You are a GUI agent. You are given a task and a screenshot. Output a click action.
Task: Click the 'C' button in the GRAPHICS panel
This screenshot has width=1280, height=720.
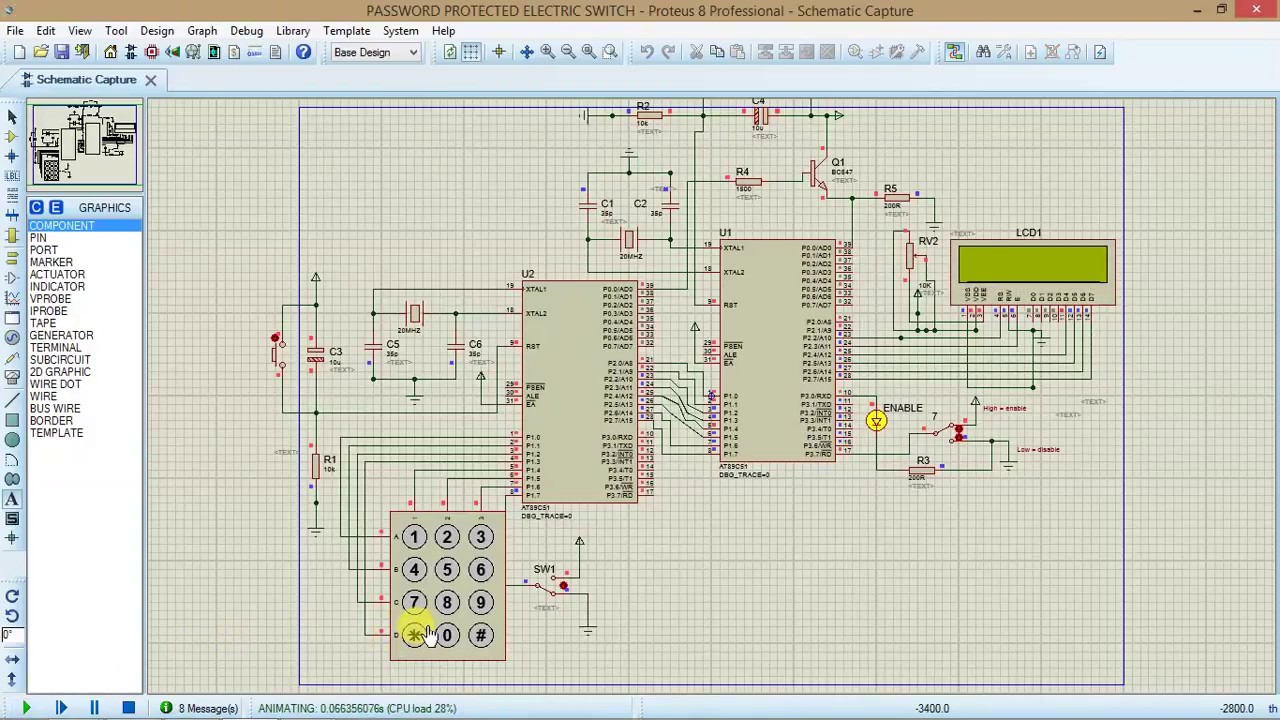[36, 207]
